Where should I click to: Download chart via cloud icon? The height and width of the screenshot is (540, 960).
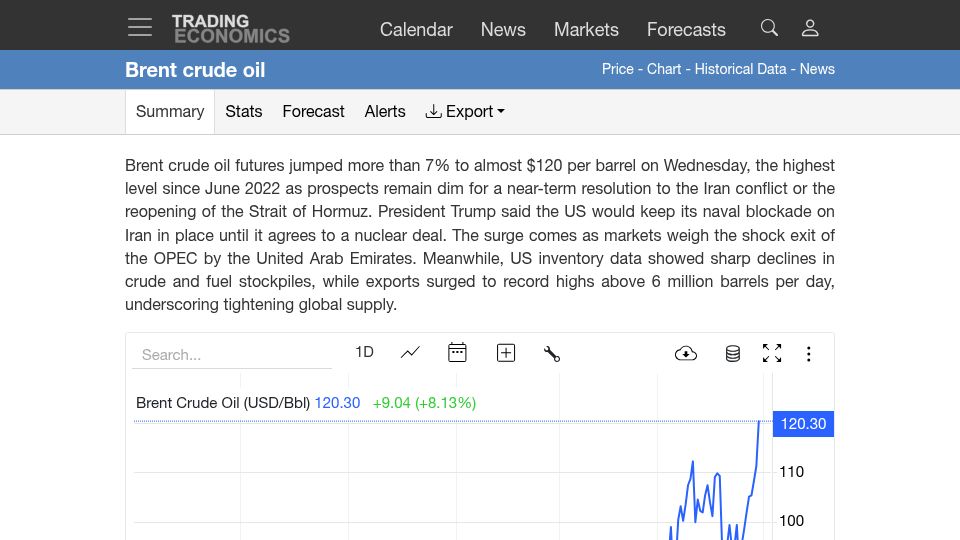[686, 353]
